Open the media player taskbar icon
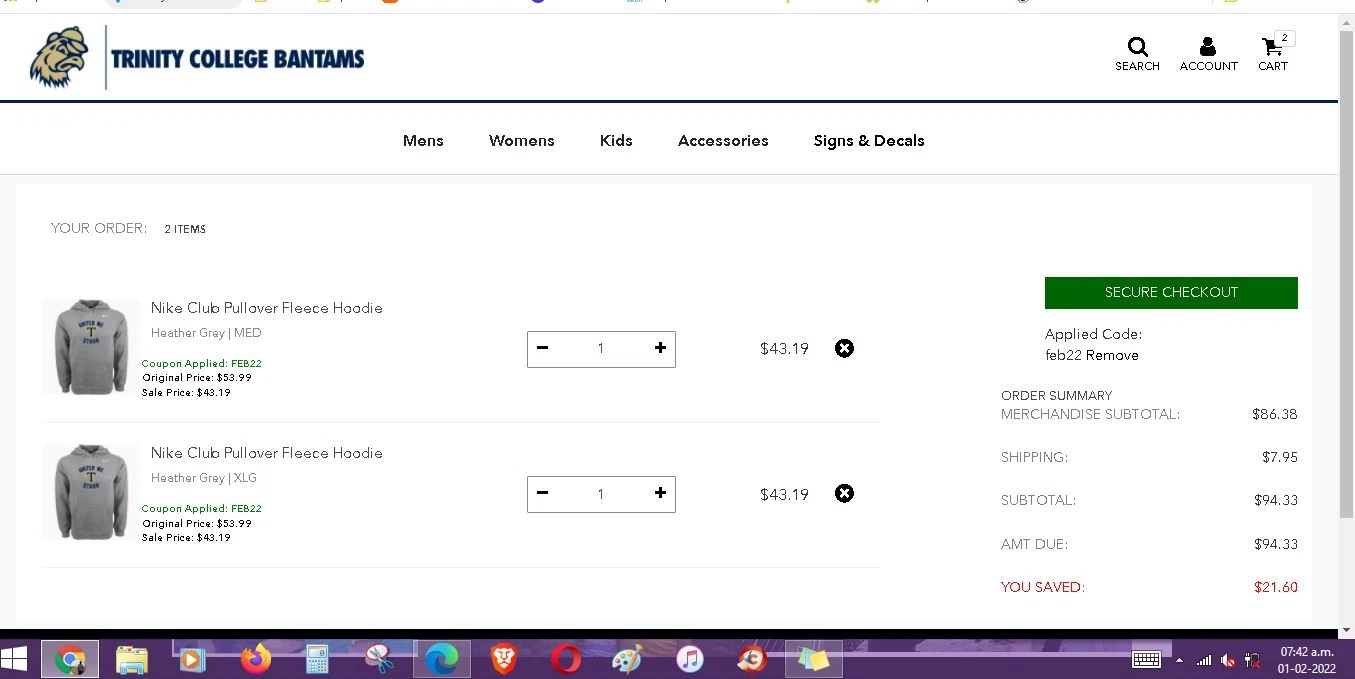Viewport: 1355px width, 679px height. 192,659
